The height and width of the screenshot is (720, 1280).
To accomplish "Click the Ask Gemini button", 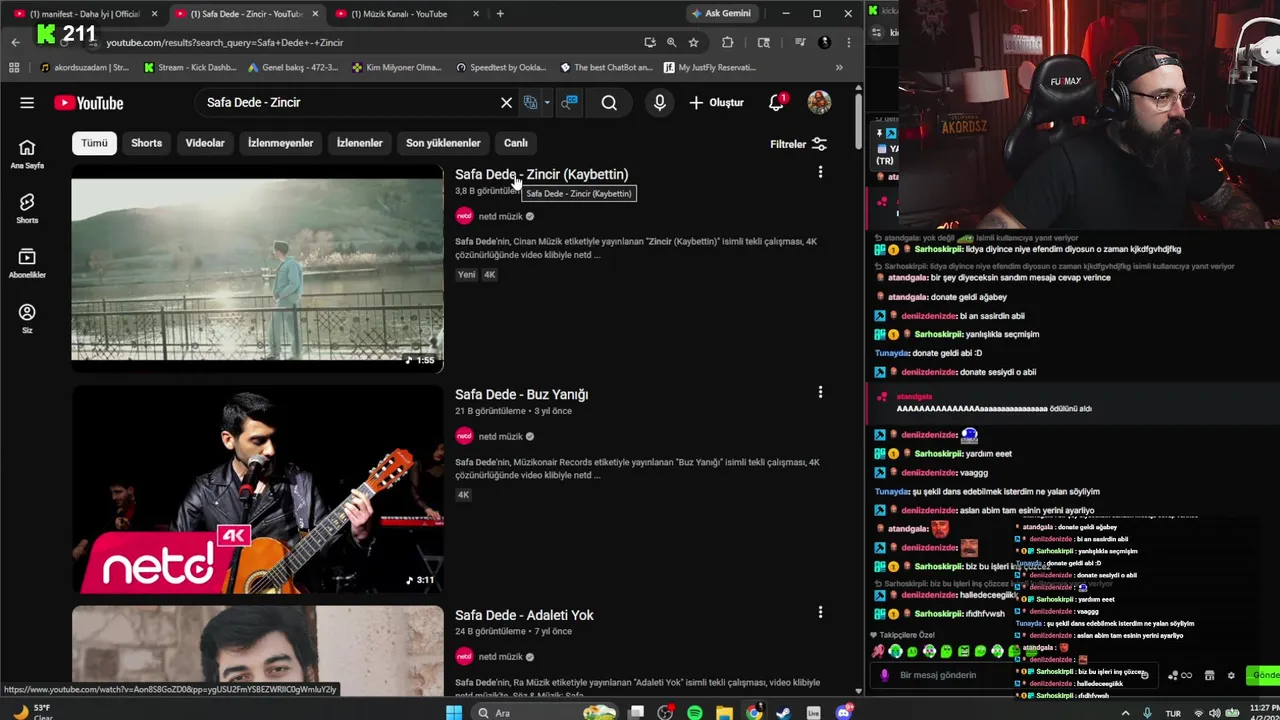I will pyautogui.click(x=721, y=13).
